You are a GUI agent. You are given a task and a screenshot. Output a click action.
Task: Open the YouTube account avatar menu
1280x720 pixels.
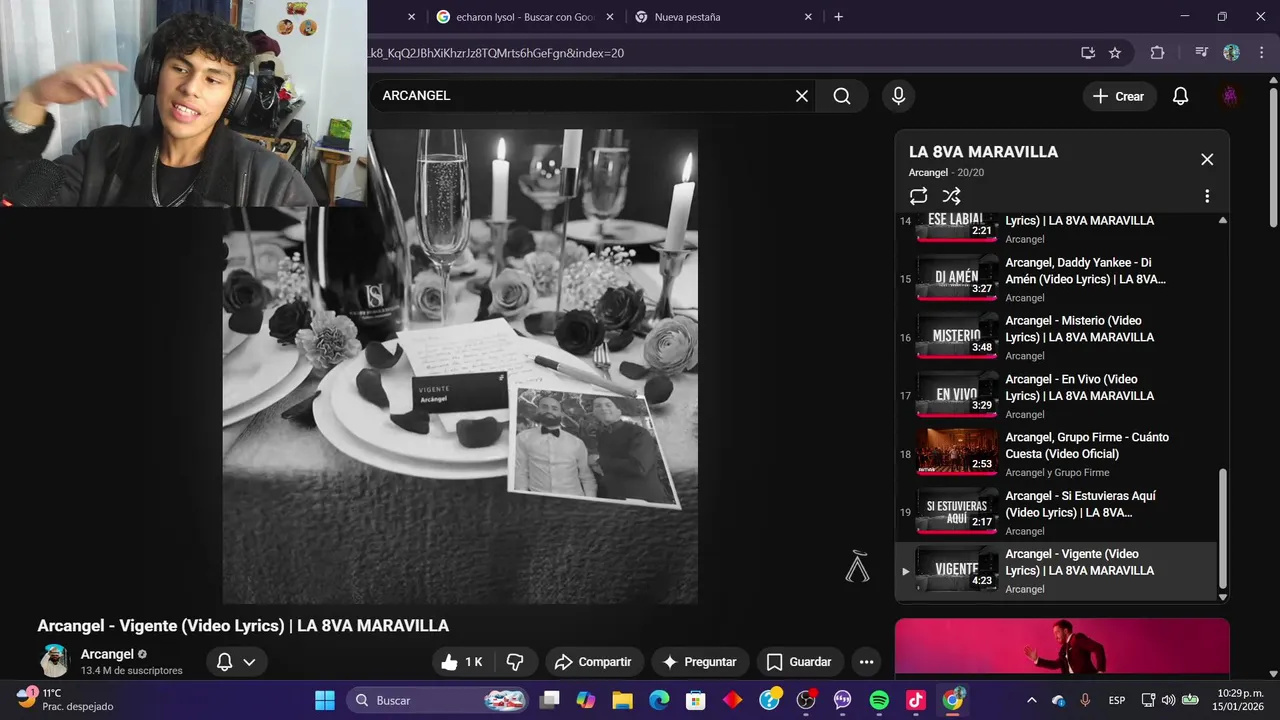[x=1230, y=96]
